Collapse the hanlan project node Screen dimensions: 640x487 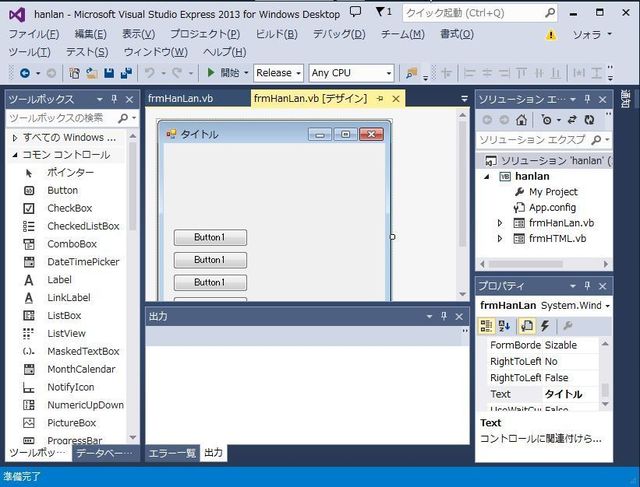(x=487, y=177)
